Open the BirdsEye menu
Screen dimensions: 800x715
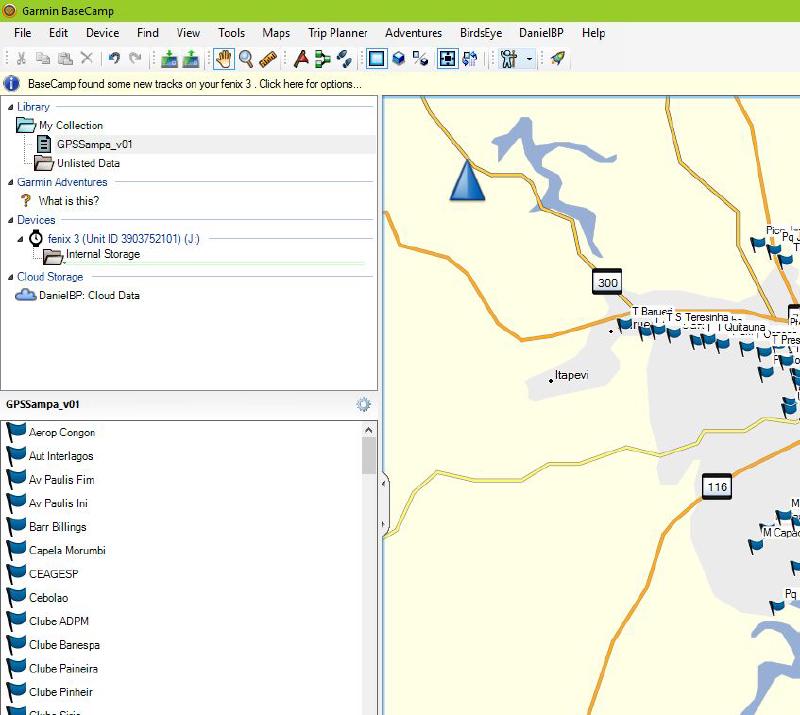(481, 33)
